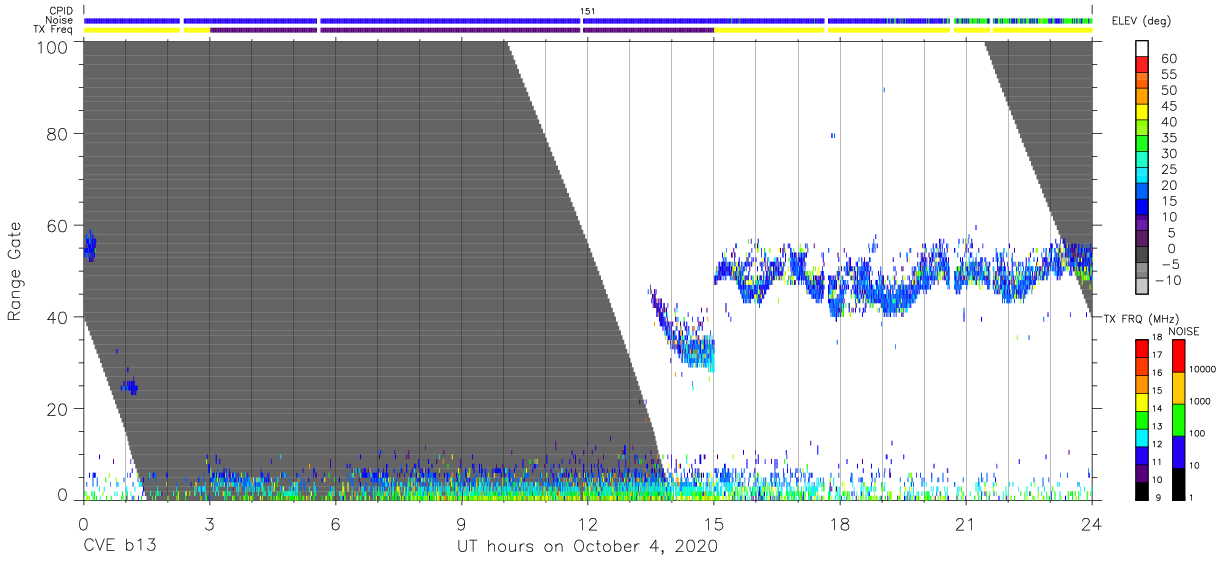Click the x-axis hour tick '12'
Screen dimensions: 1228x567
pos(587,523)
